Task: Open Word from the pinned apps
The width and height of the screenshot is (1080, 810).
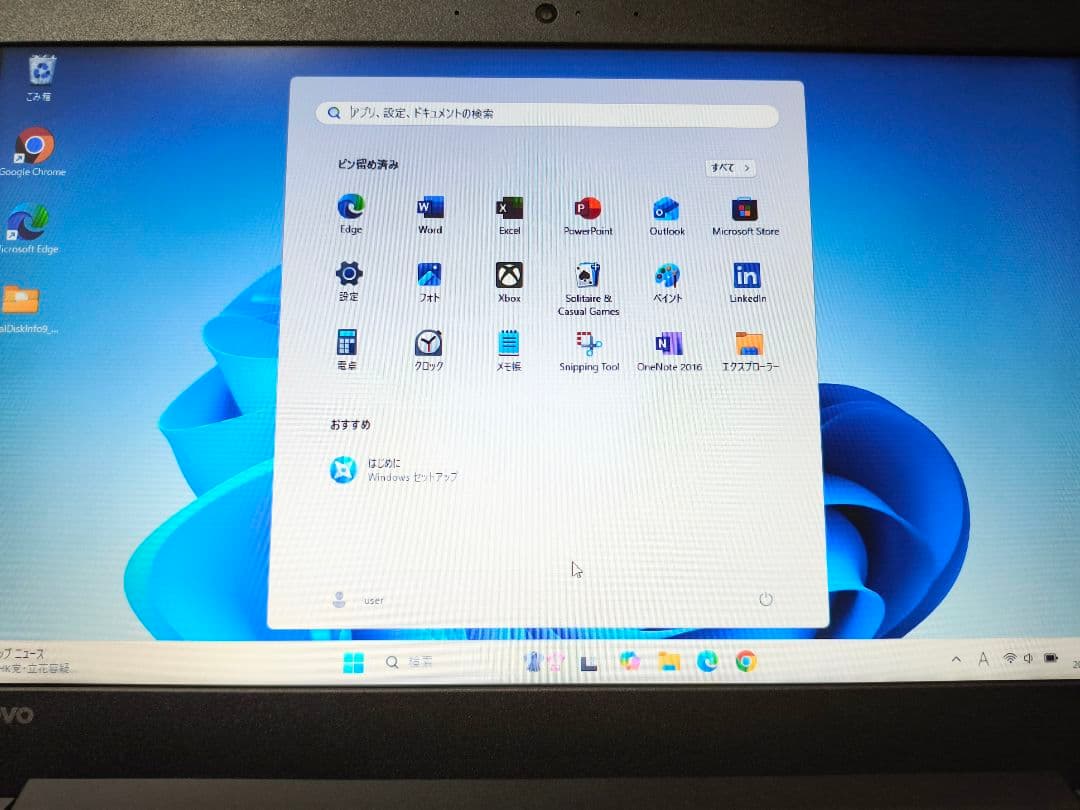Action: click(x=429, y=208)
